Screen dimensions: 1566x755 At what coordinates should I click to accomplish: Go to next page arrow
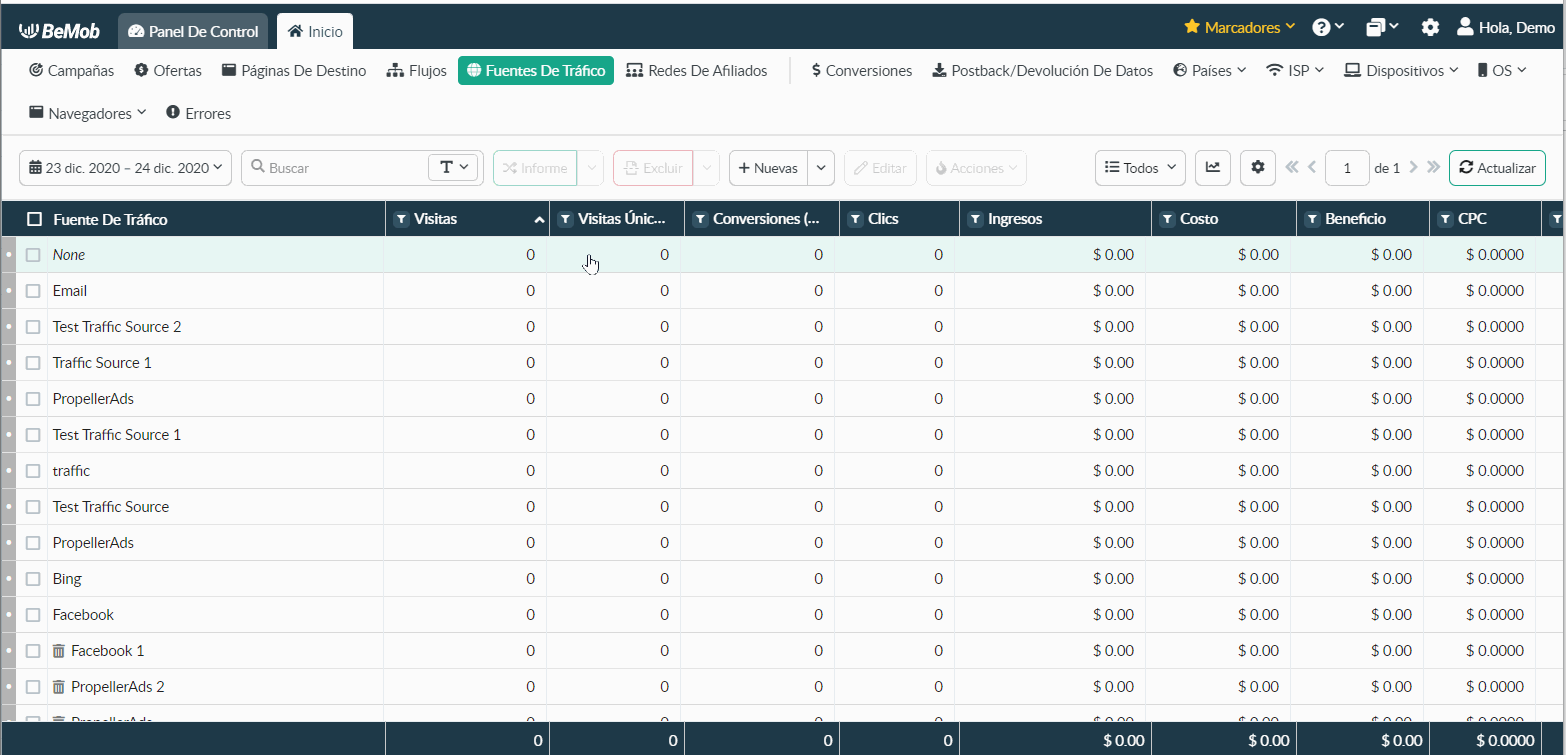click(1413, 168)
